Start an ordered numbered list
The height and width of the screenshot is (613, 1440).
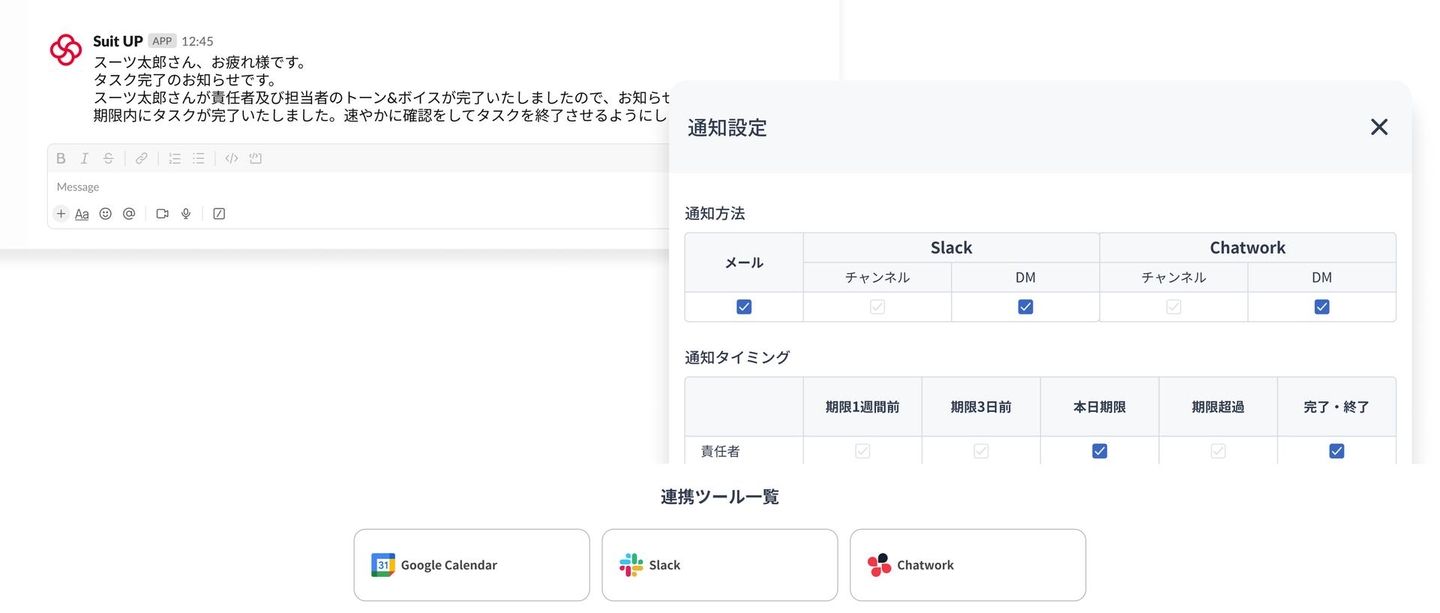tap(175, 158)
